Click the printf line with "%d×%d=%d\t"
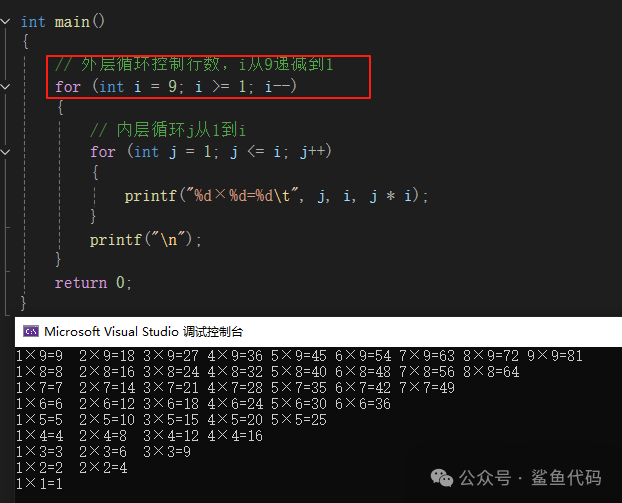The width and height of the screenshot is (622, 503). (x=276, y=196)
